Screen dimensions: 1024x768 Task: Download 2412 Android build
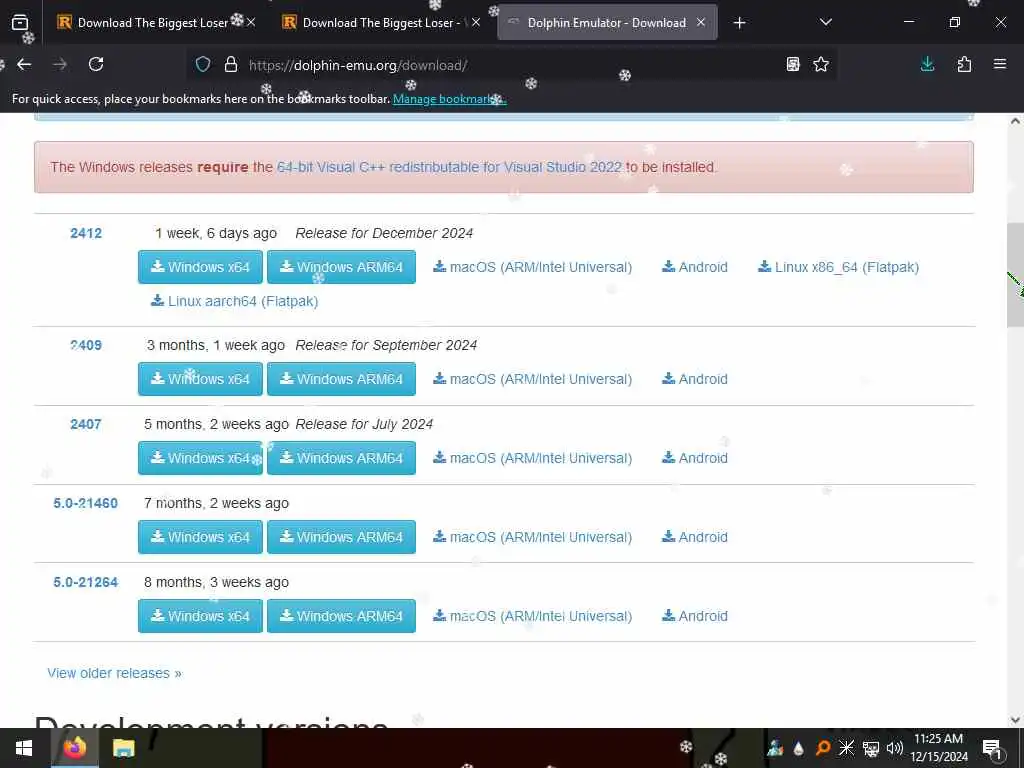tap(695, 267)
